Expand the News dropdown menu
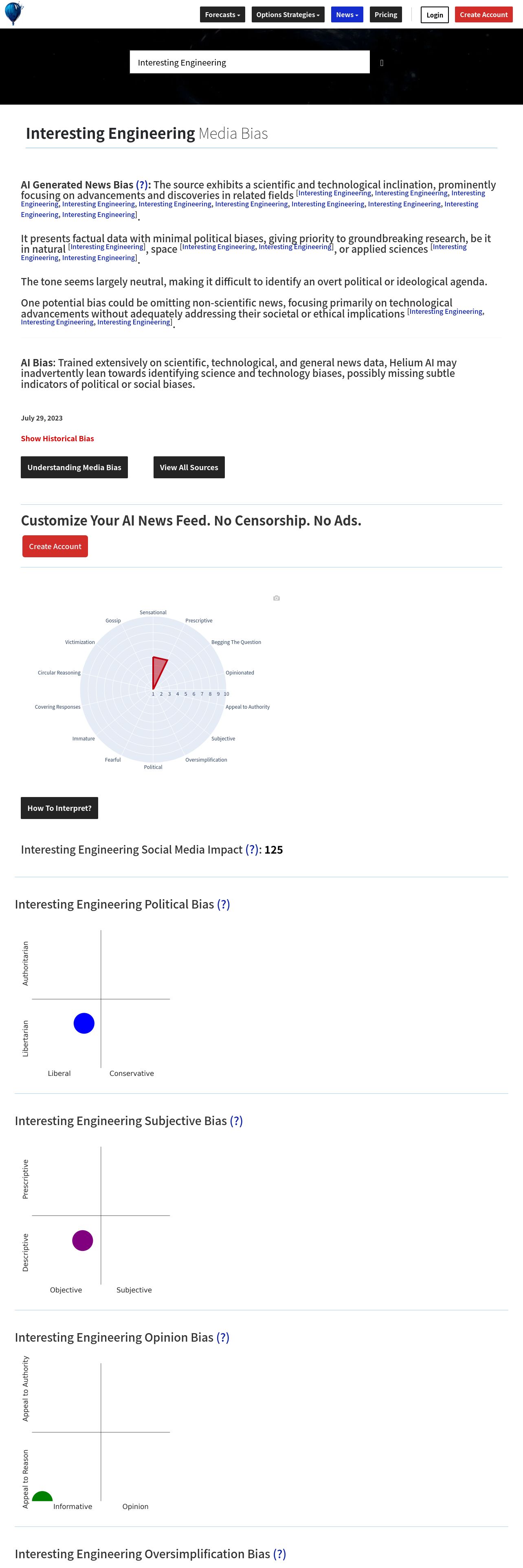The height and width of the screenshot is (1568, 523). pos(347,15)
